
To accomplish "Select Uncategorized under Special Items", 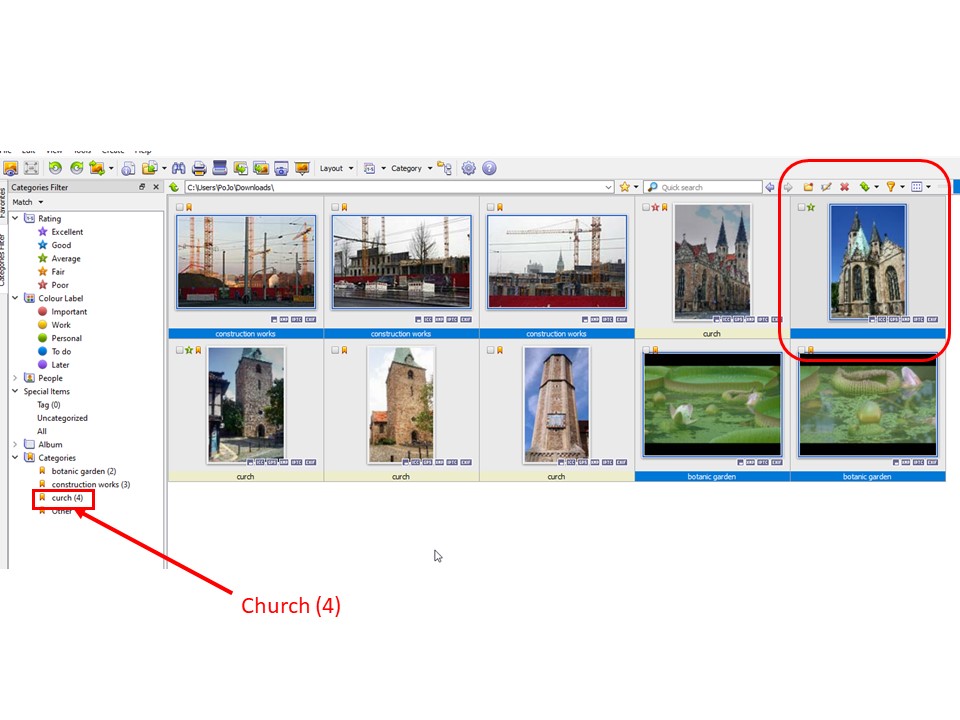I will [62, 418].
